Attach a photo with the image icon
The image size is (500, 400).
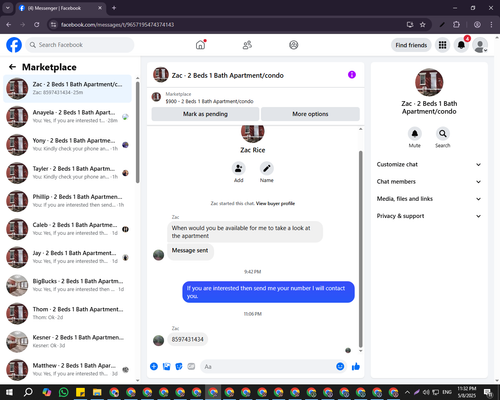point(166,367)
